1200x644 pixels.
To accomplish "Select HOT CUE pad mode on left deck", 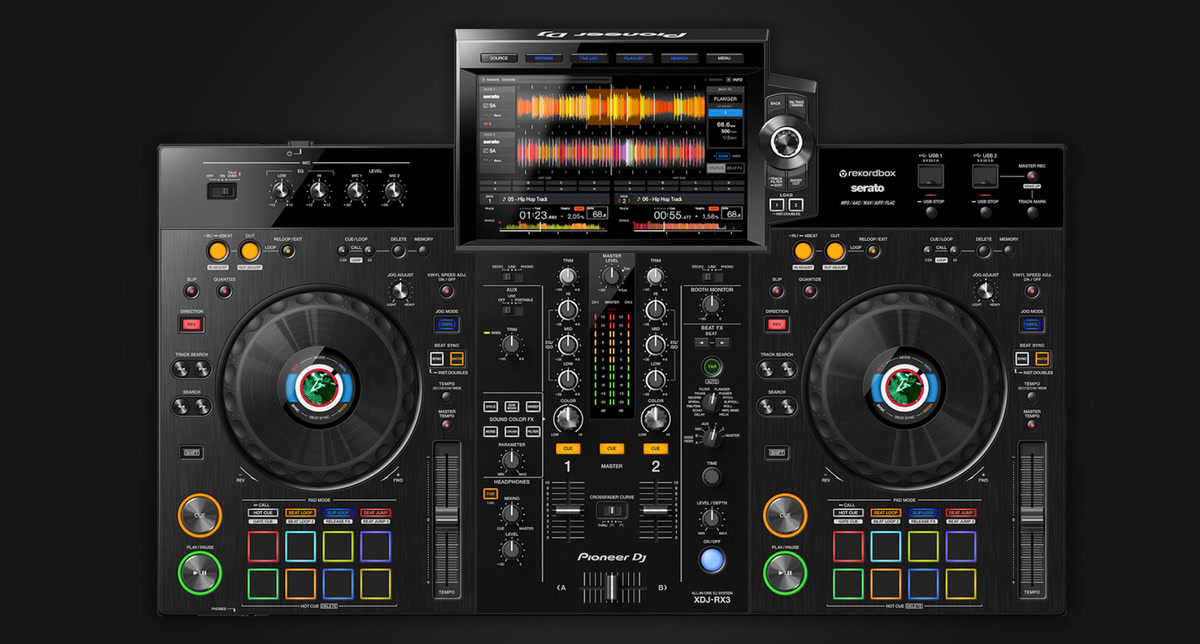I will [262, 512].
